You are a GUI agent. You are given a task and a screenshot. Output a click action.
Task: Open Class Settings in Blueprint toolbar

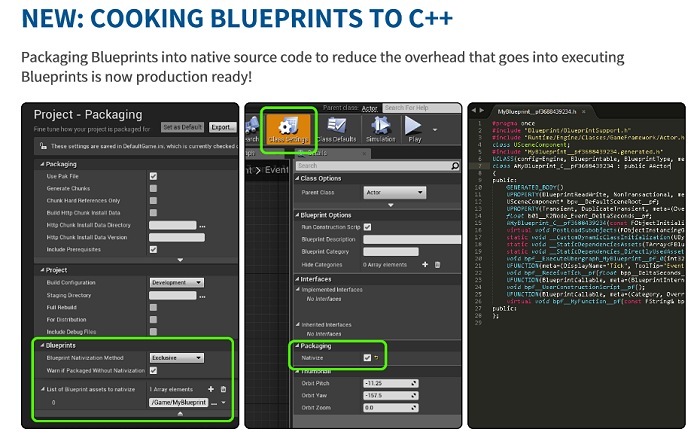(288, 129)
